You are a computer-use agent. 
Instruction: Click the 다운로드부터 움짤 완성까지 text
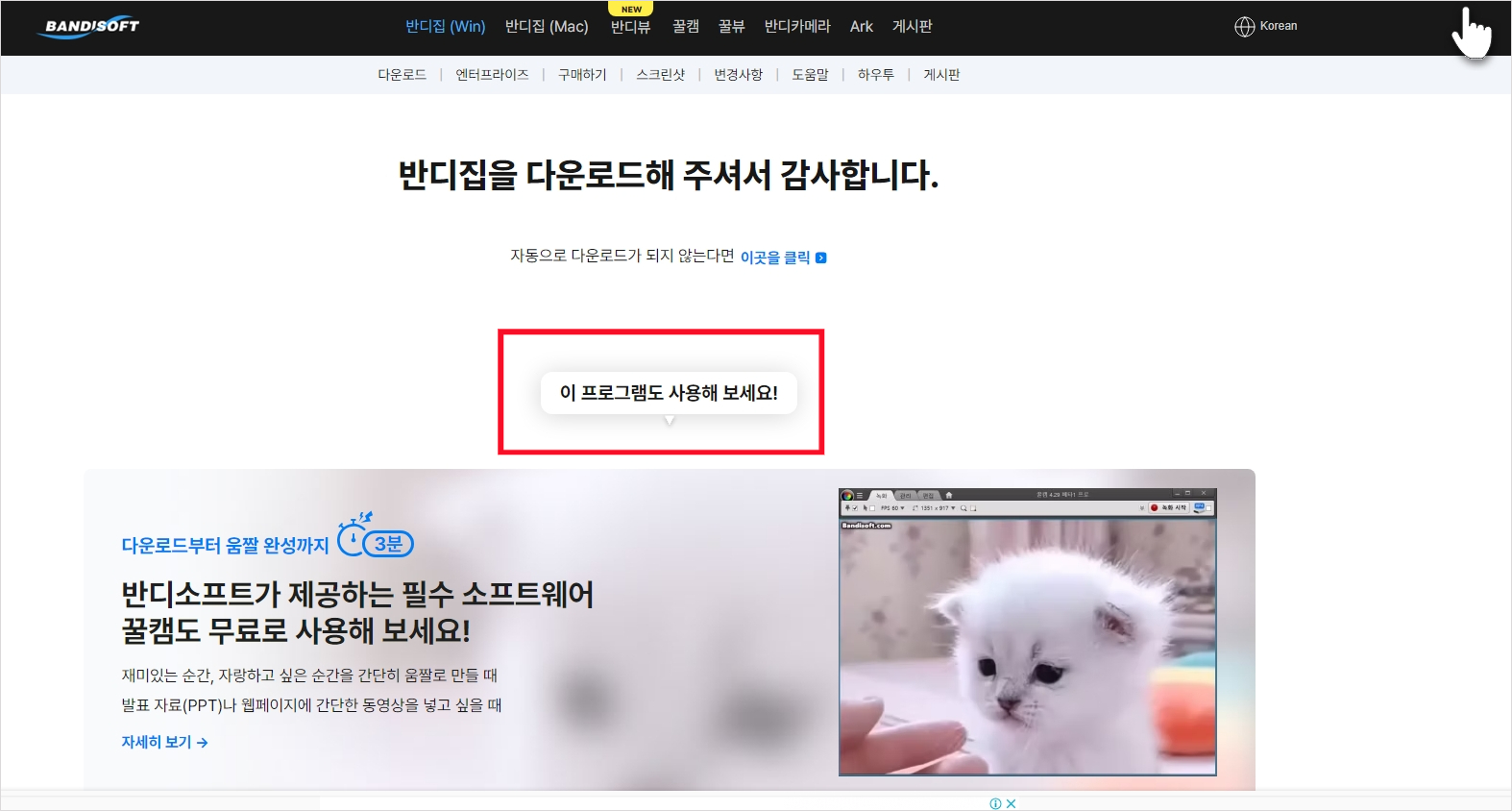click(225, 546)
